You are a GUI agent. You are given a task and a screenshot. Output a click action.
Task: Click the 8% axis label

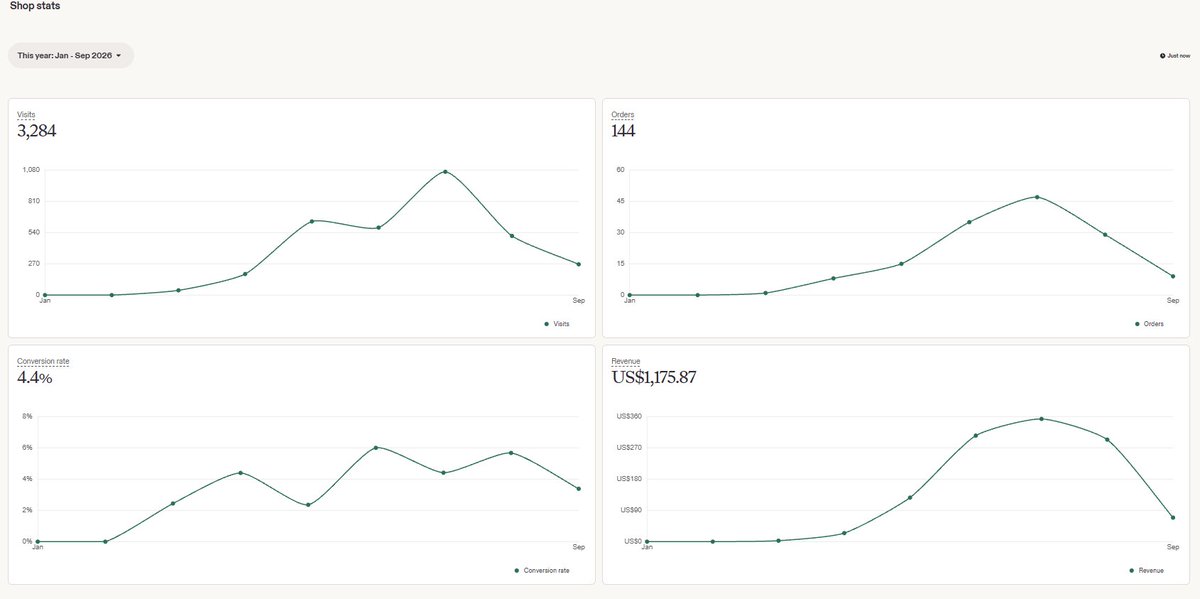tap(28, 416)
